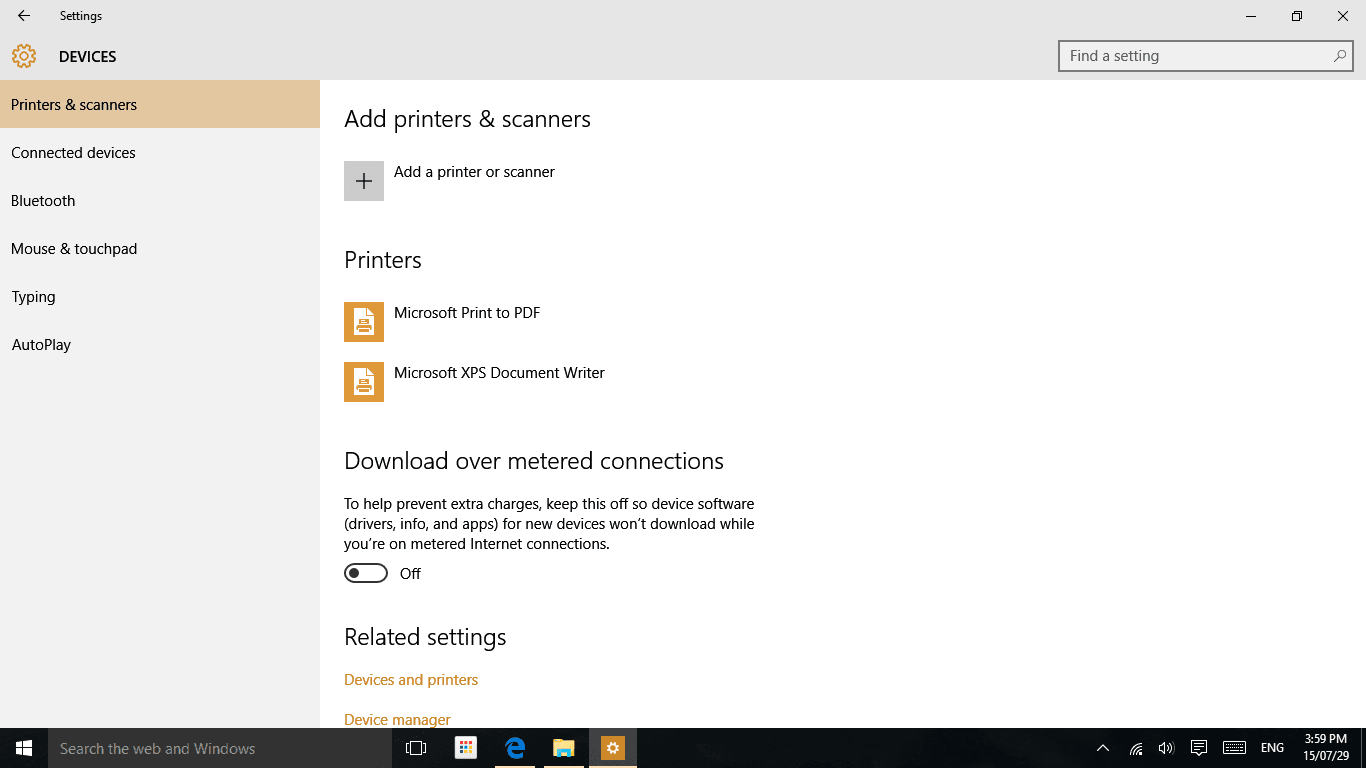Open the AutoPlay settings page

coord(41,345)
